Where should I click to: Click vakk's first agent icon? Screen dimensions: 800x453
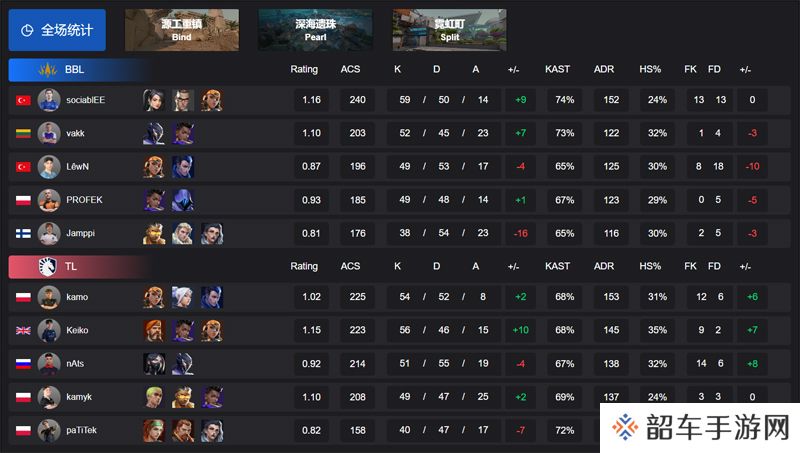point(154,133)
